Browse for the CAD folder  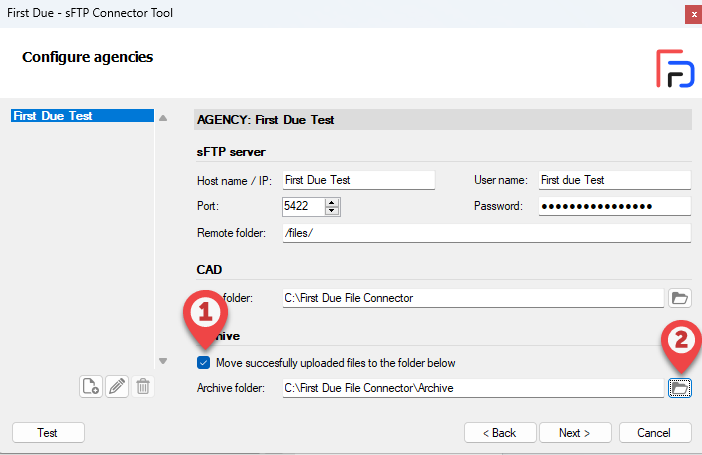[680, 298]
